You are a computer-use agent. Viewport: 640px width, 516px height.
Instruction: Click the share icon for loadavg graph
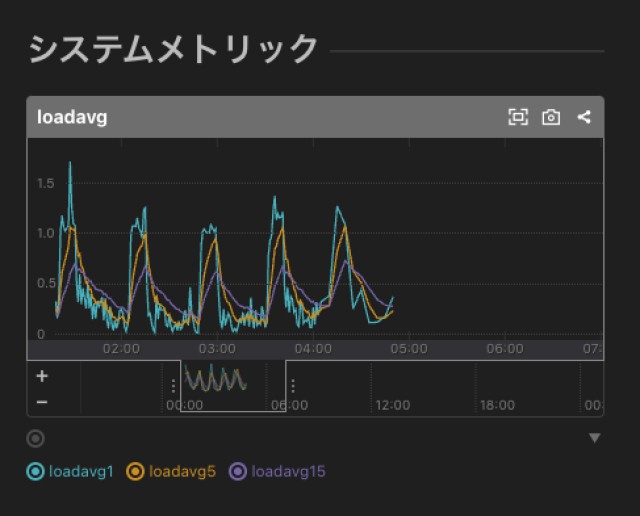(x=584, y=117)
